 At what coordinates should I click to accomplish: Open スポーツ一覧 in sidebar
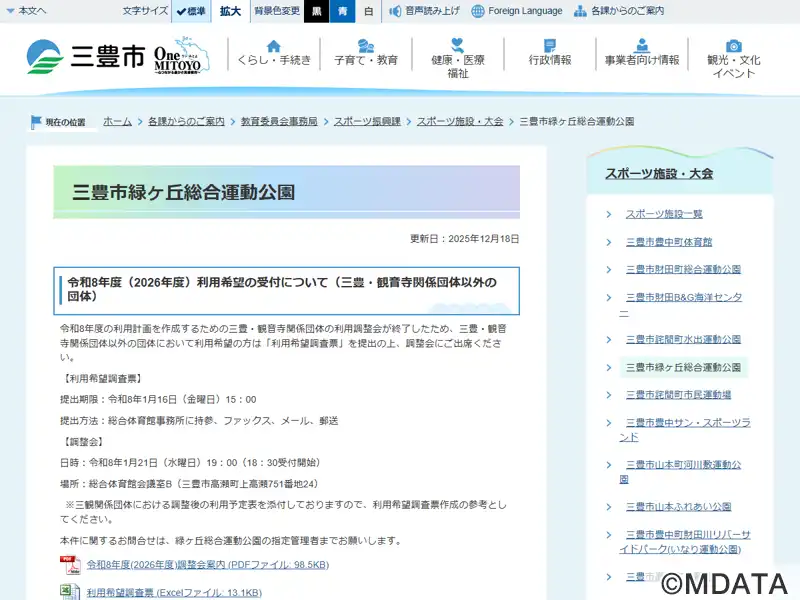click(x=664, y=214)
